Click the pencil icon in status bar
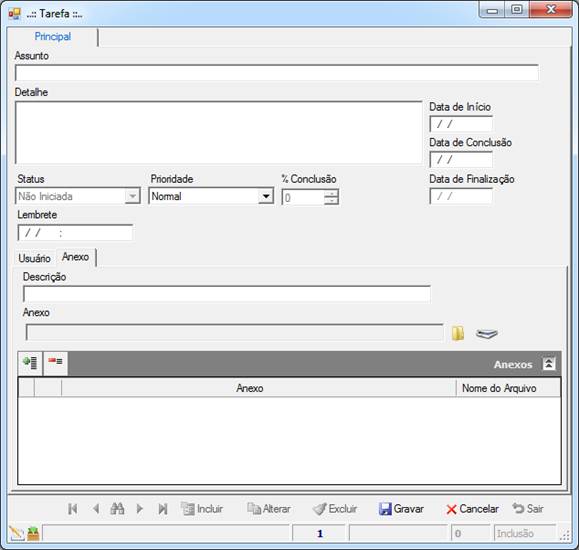Viewport: 579px width, 550px height. (16, 533)
